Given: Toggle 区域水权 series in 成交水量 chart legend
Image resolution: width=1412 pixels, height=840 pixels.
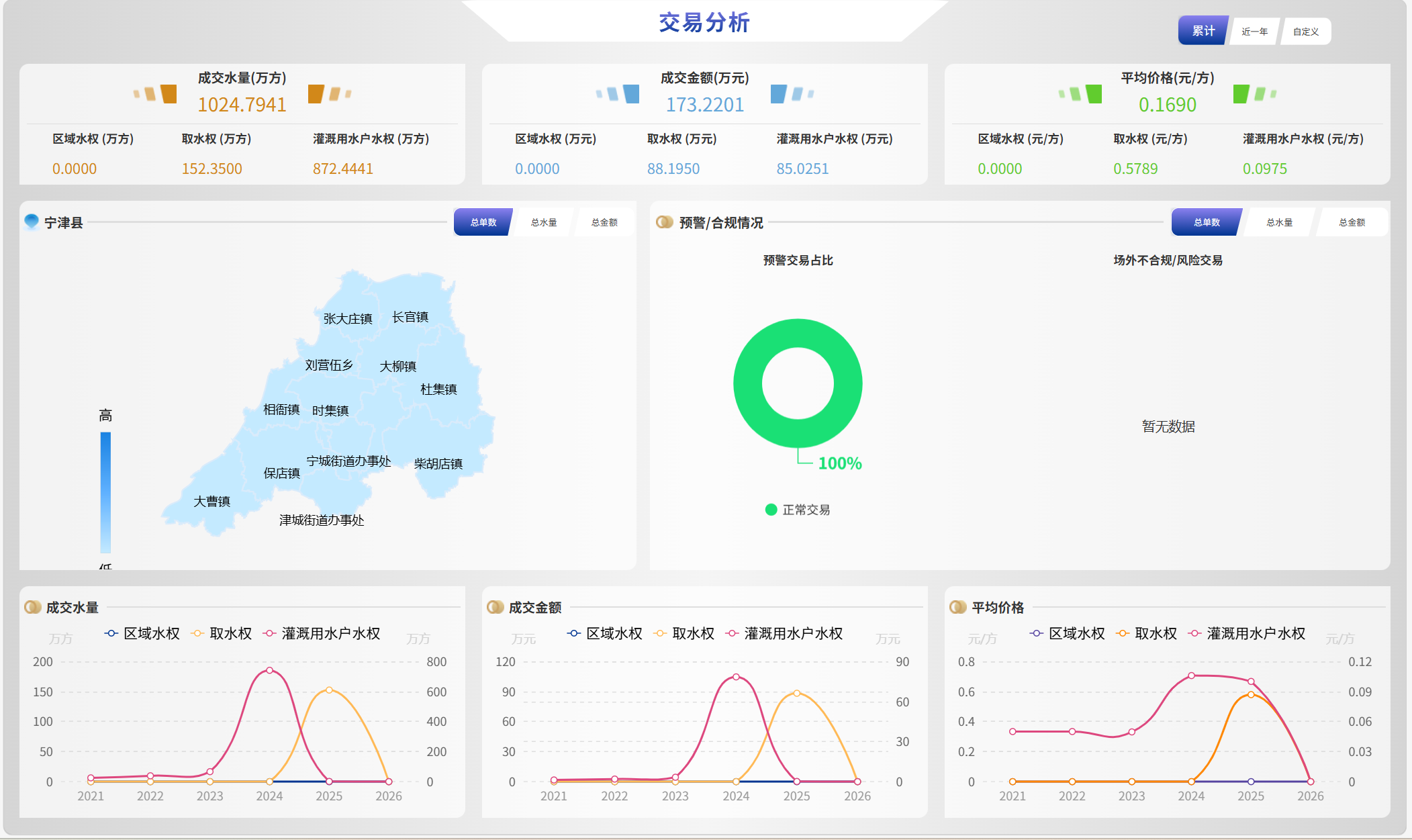Looking at the screenshot, I should point(142,633).
